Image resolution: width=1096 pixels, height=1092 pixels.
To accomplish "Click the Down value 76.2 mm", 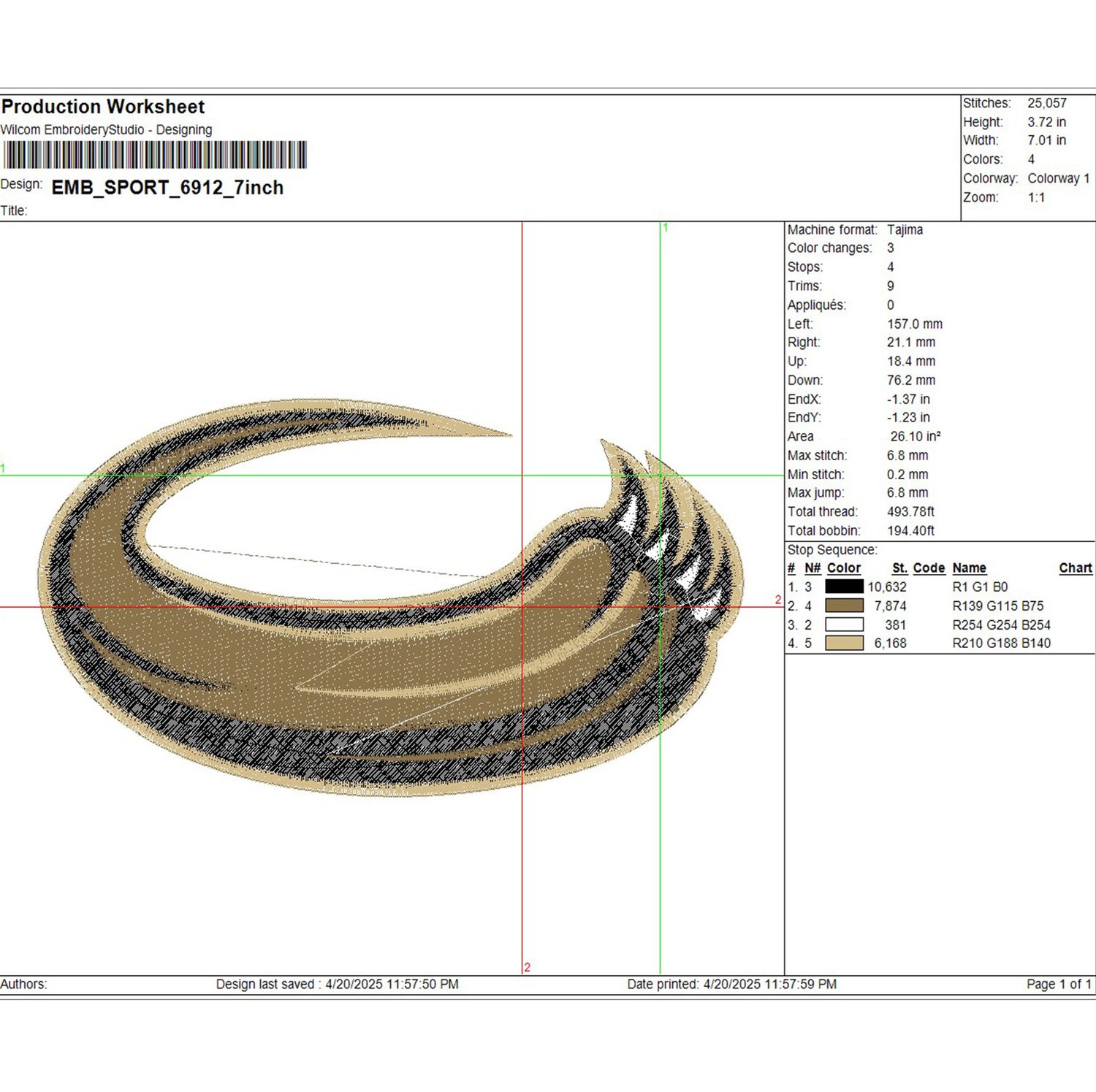I will point(911,381).
